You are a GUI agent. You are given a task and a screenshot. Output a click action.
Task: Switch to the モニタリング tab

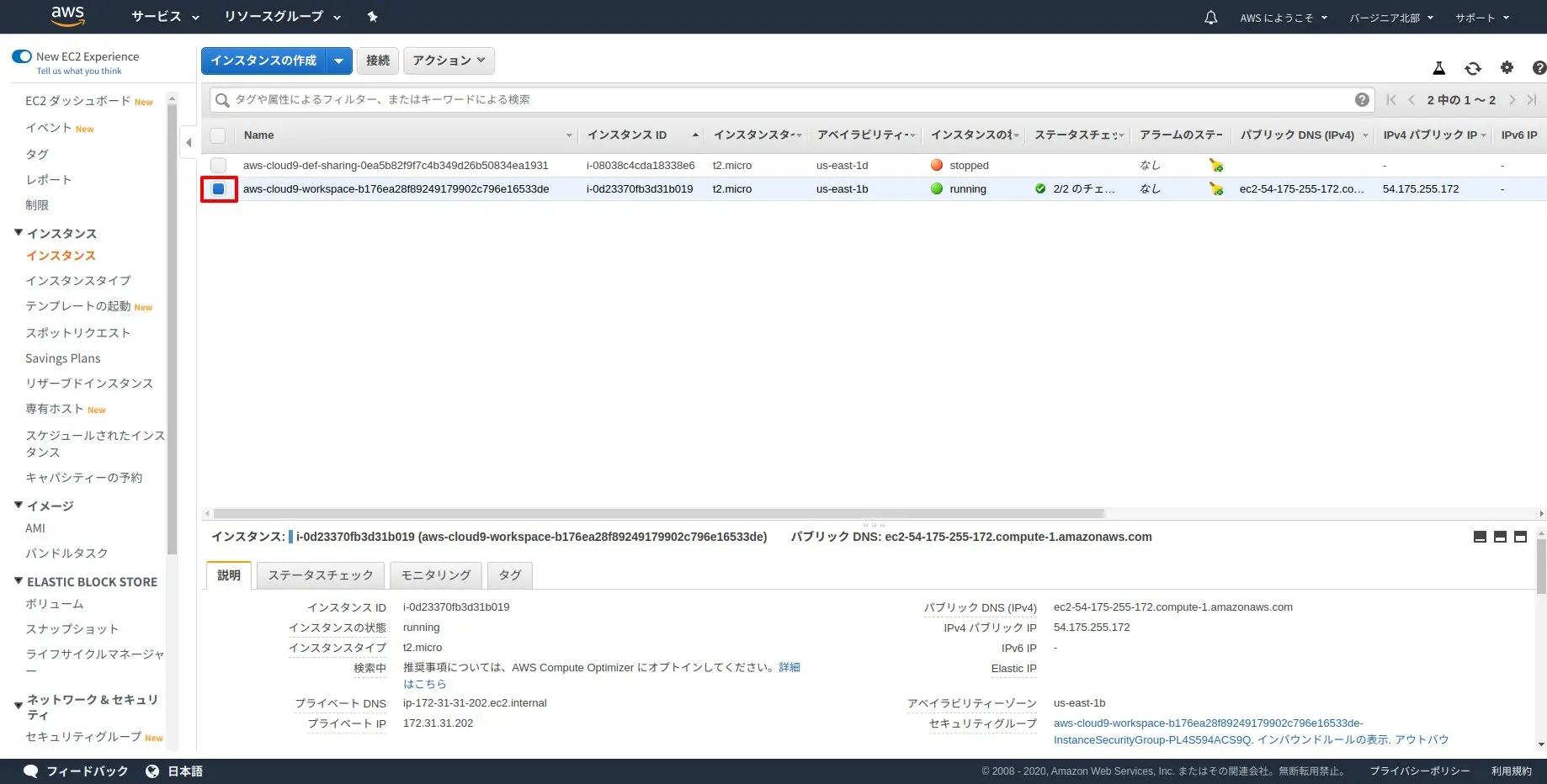pyautogui.click(x=436, y=575)
